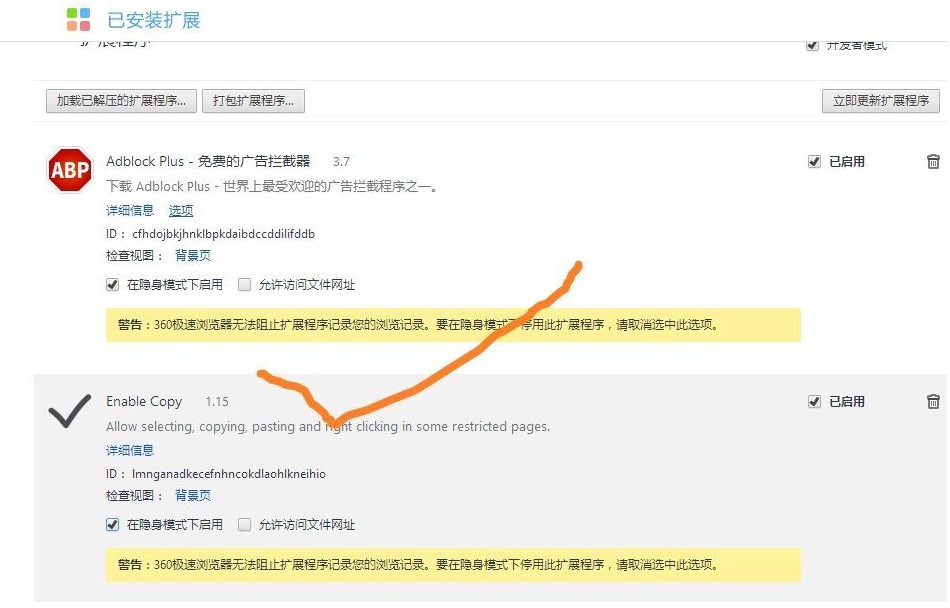The width and height of the screenshot is (950, 608).
Task: Click the yellow warning banner under Enable Copy
Action: [453, 564]
